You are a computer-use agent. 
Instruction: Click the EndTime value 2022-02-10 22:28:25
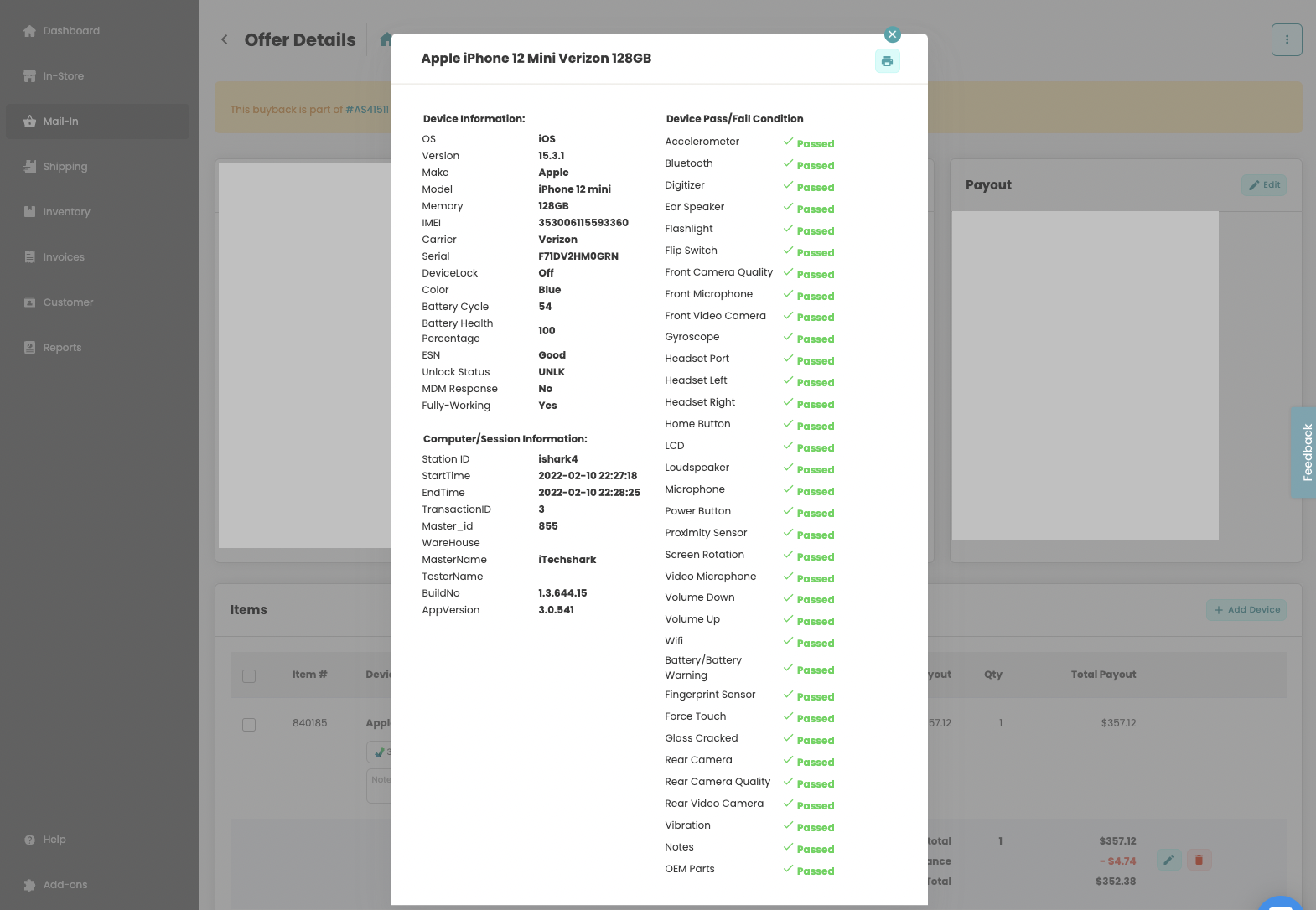(589, 493)
